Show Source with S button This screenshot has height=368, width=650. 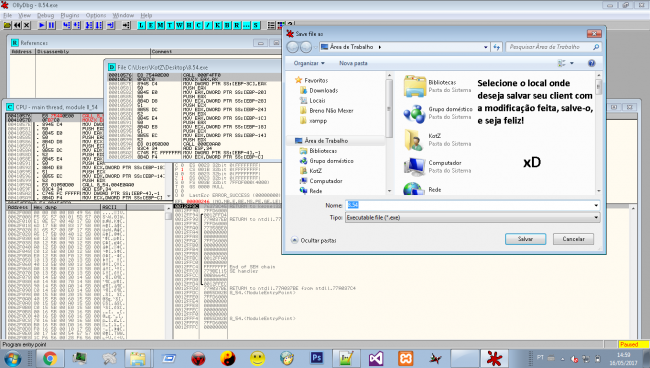(256, 25)
